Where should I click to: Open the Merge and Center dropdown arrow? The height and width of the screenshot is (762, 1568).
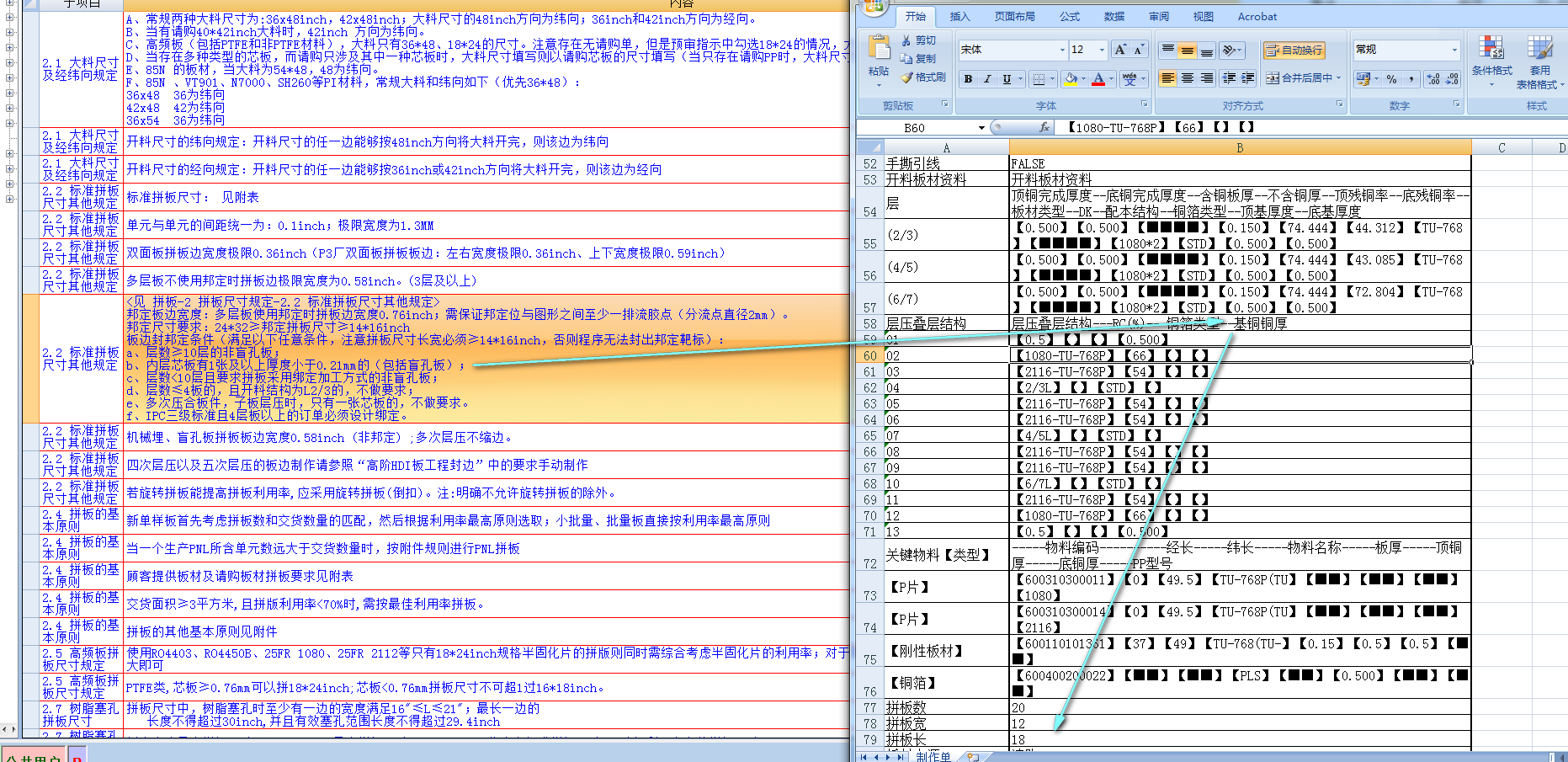coord(1339,78)
